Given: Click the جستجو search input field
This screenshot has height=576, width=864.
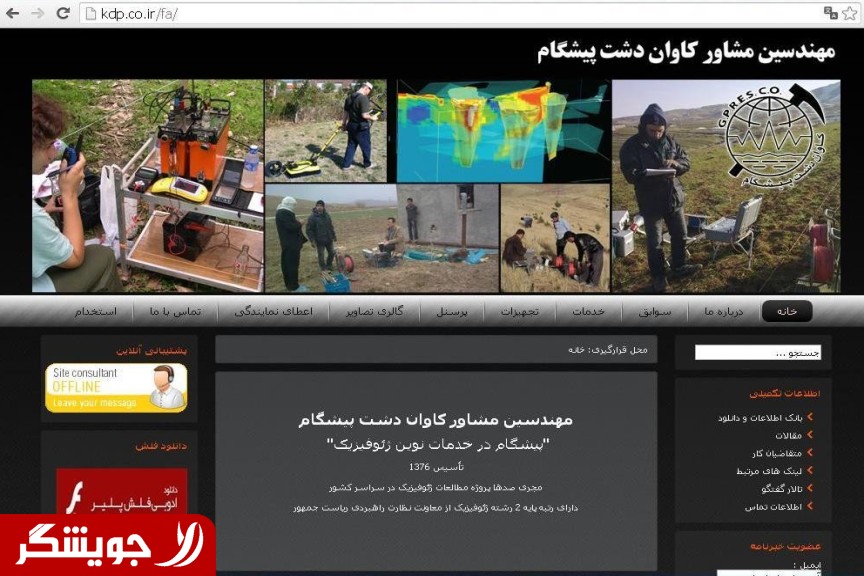Looking at the screenshot, I should [757, 352].
